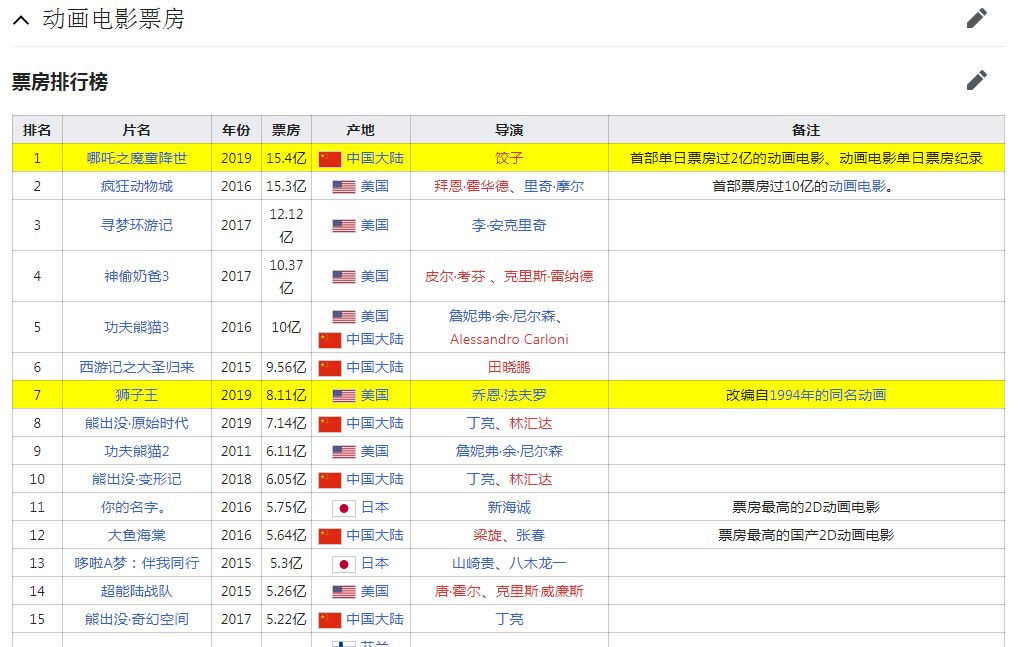This screenshot has width=1018, height=647.
Task: Open 日本 link in the 你的名字。 row
Action: tap(375, 507)
